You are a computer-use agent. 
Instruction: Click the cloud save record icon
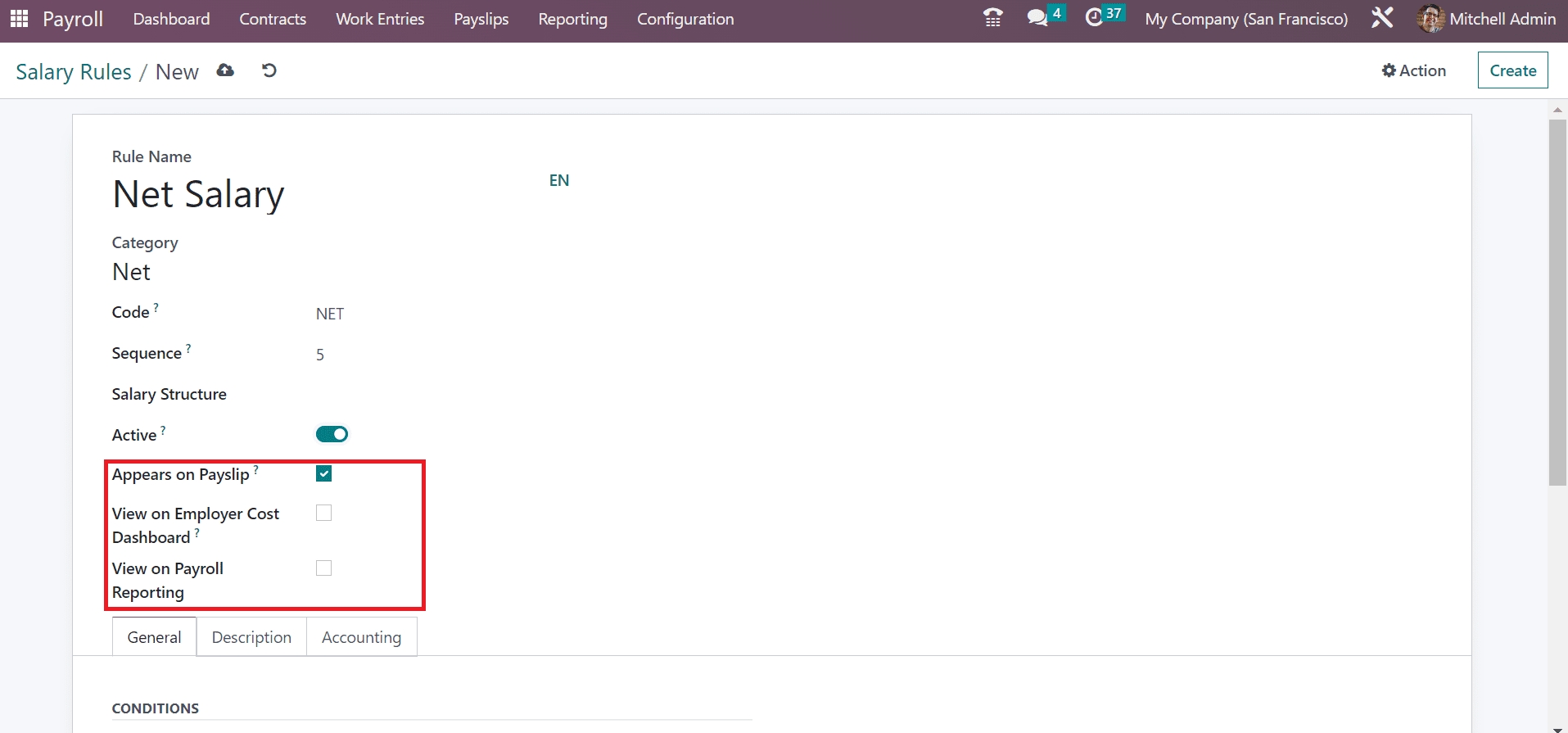tap(225, 71)
